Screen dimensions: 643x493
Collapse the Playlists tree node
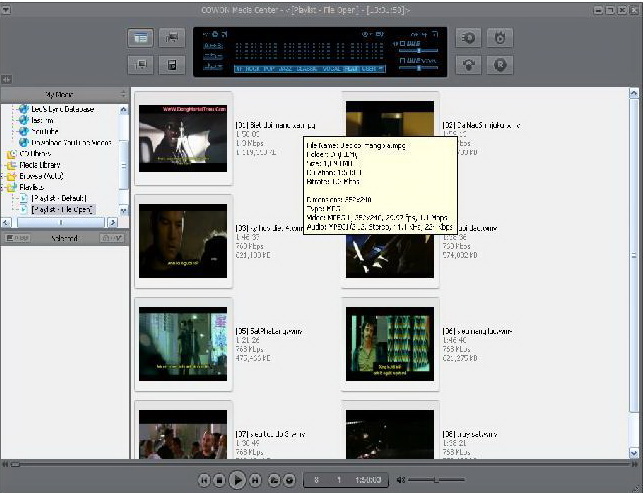2,187
